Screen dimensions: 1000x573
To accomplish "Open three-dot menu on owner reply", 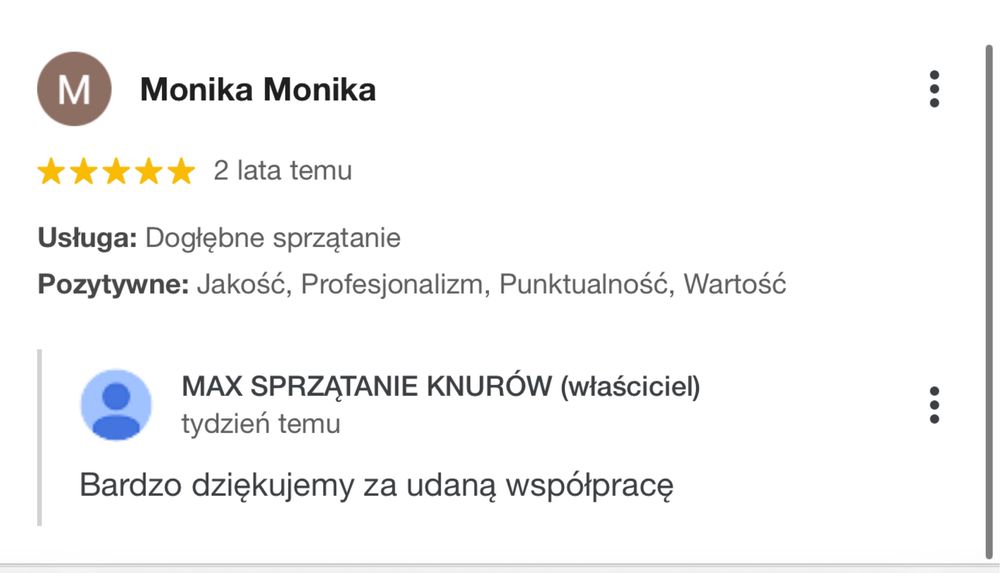I will [934, 404].
